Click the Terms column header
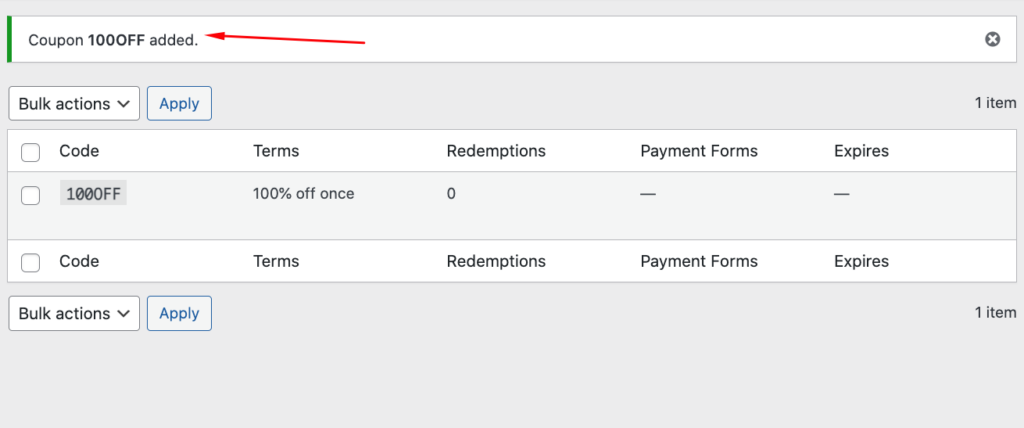 276,151
